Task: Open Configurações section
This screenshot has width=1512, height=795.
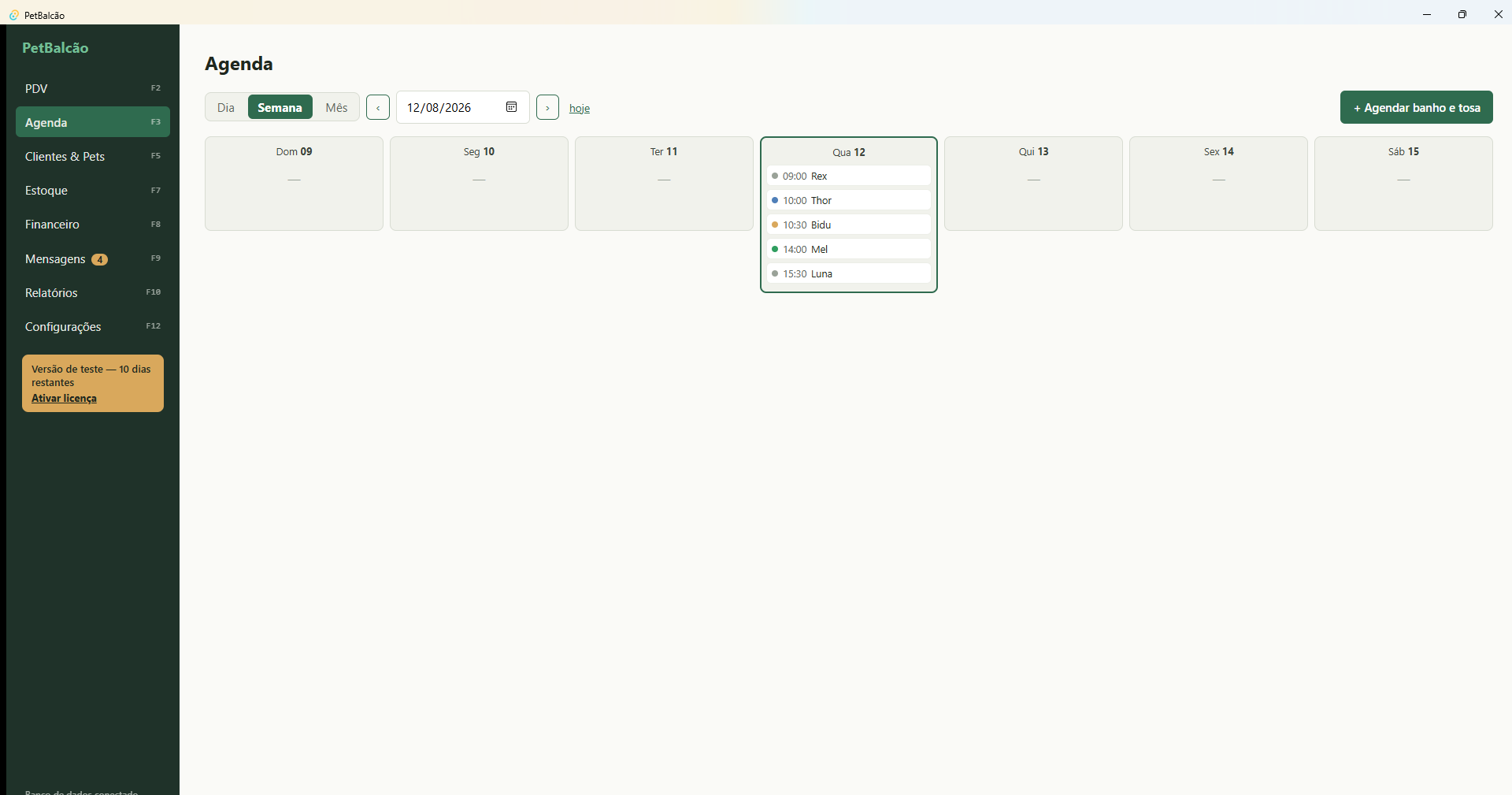Action: pyautogui.click(x=93, y=326)
